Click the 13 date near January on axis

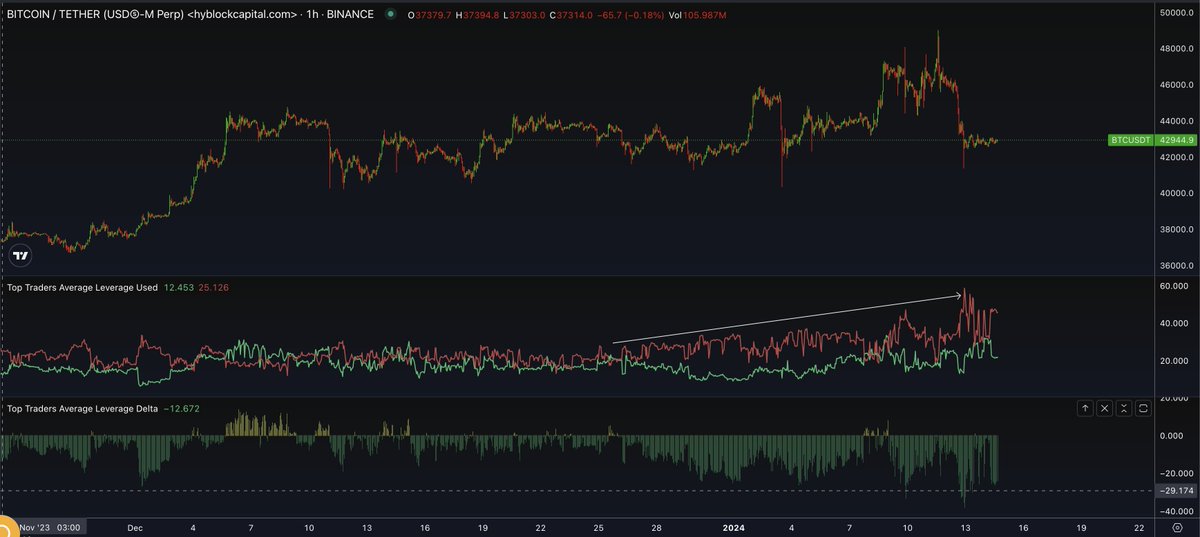[x=965, y=526]
